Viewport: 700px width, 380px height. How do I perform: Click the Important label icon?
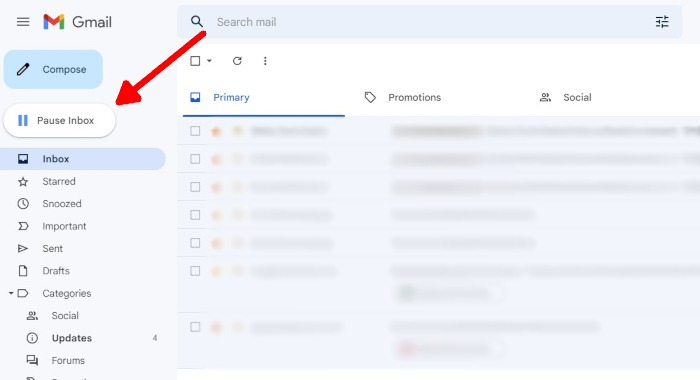coord(23,226)
